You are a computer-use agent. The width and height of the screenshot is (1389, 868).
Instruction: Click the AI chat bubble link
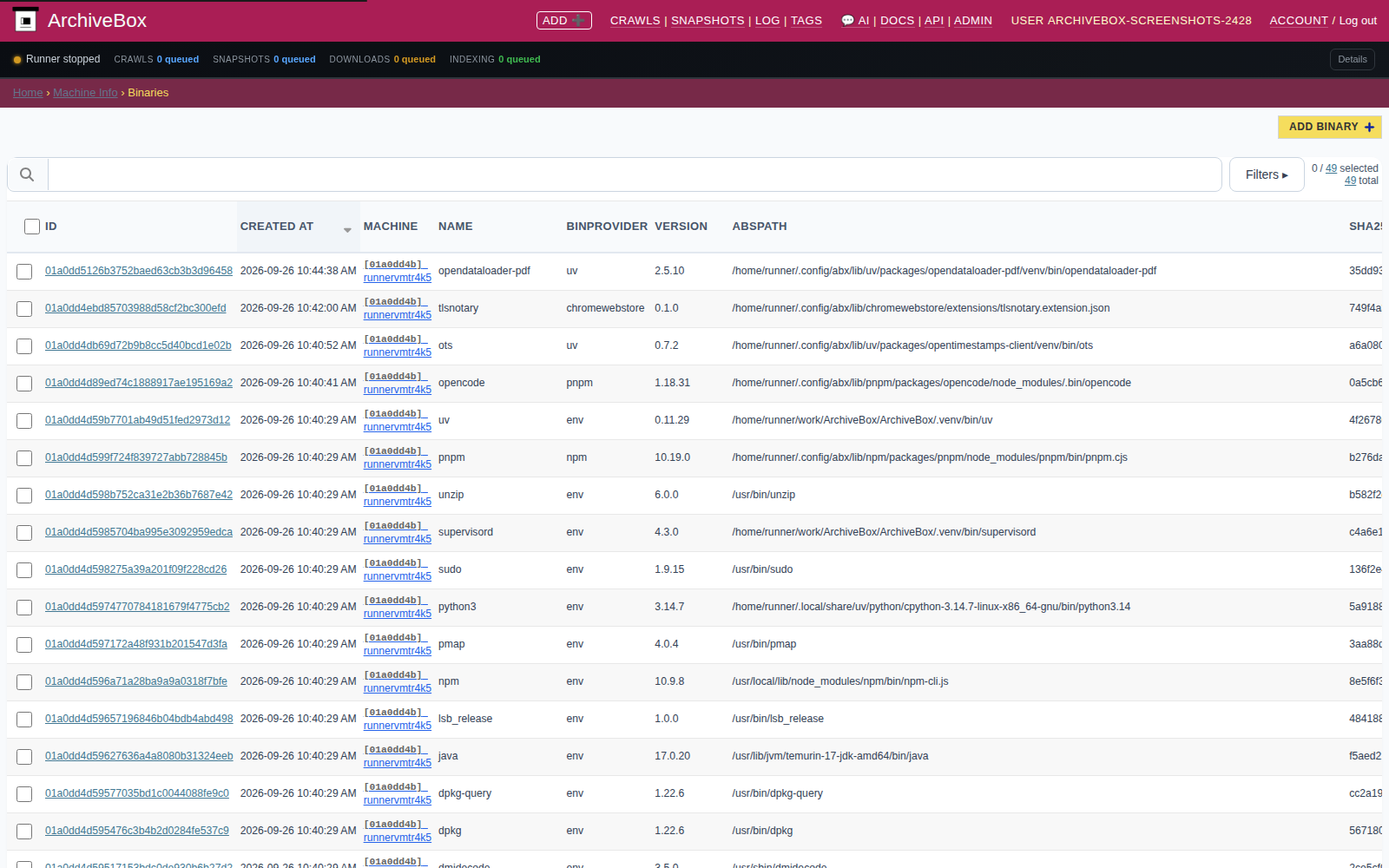coord(855,21)
